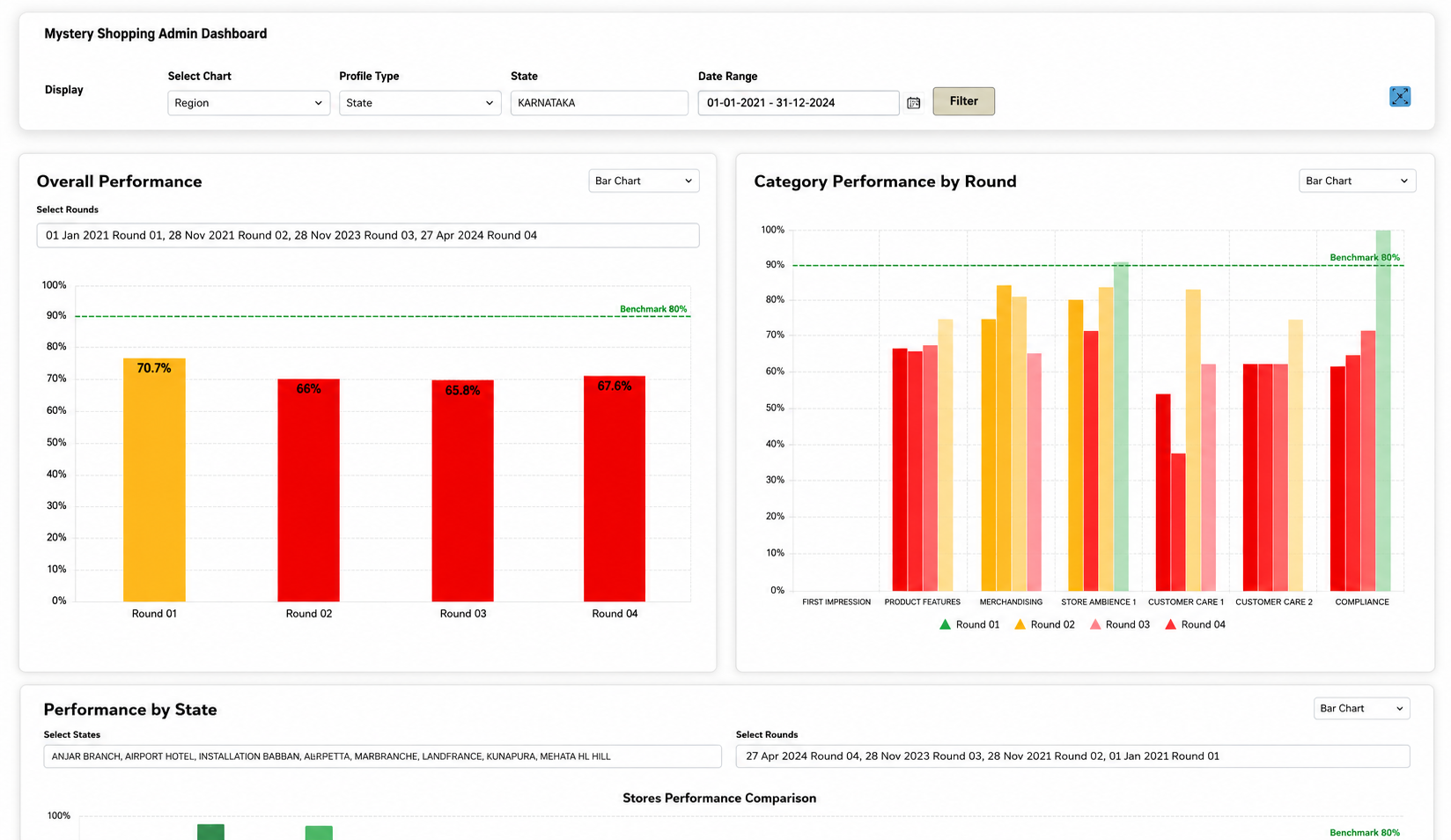The height and width of the screenshot is (840, 1451).
Task: Change Category Performance by Round chart type dropdown
Action: tap(1357, 181)
